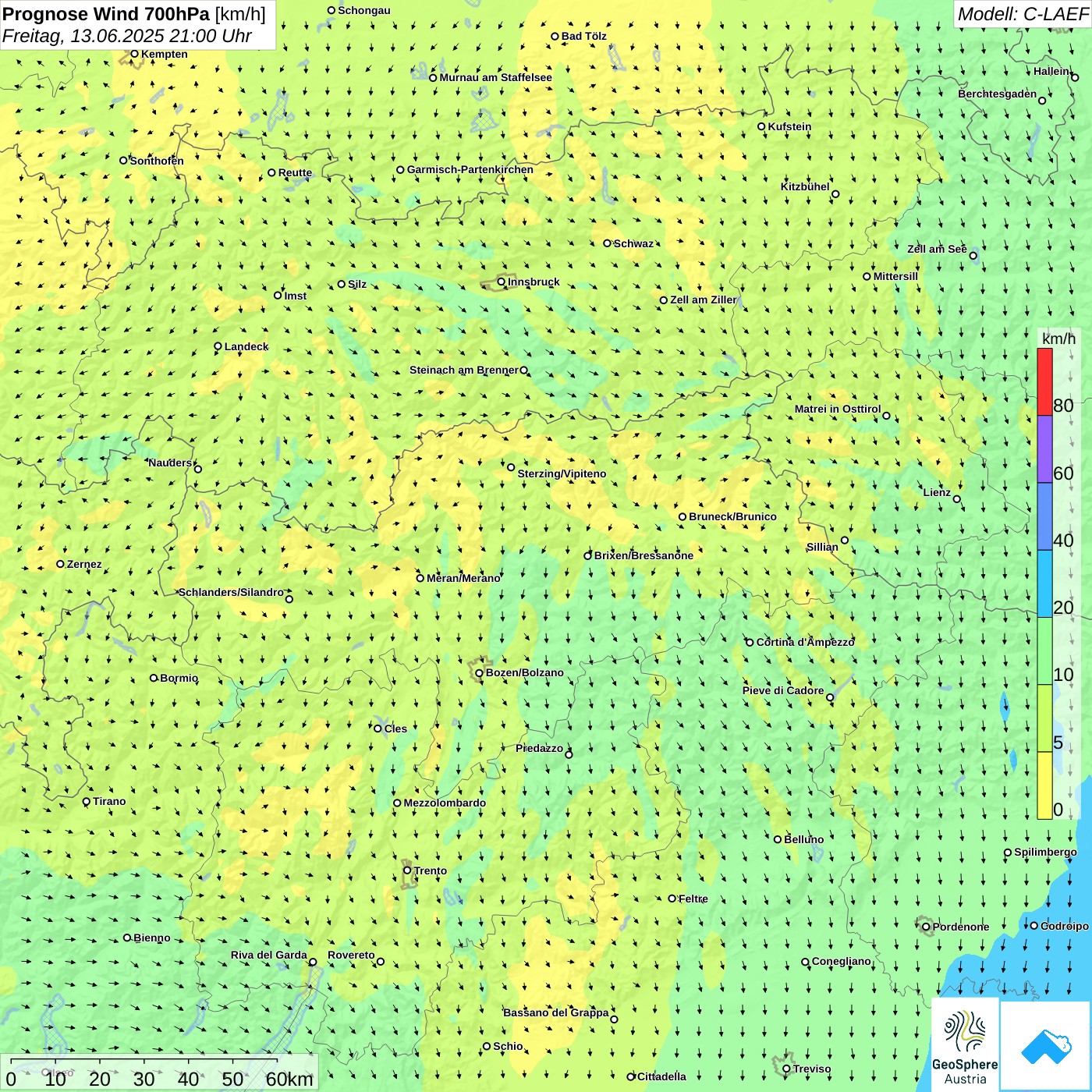Image resolution: width=1092 pixels, height=1092 pixels.
Task: Click the Predazzo town label
Action: [539, 748]
